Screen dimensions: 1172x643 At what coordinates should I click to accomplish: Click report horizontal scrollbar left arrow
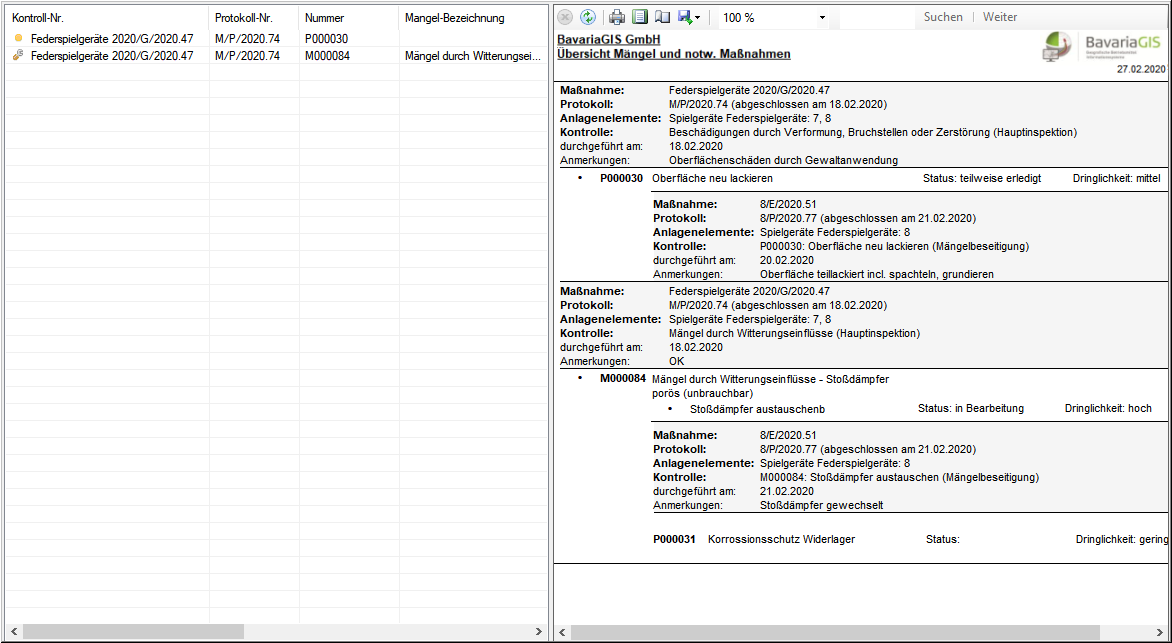click(x=562, y=632)
